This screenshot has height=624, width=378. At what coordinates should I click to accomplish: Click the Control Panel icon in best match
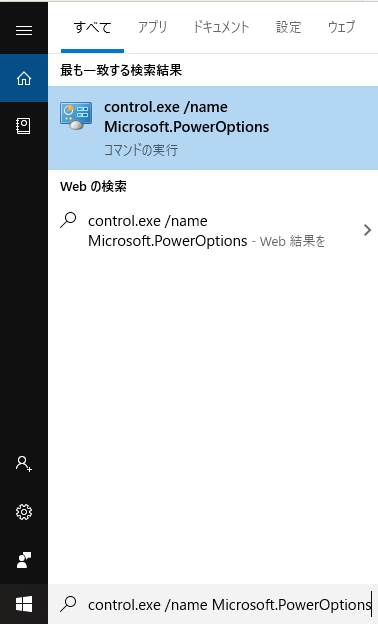tap(76, 115)
